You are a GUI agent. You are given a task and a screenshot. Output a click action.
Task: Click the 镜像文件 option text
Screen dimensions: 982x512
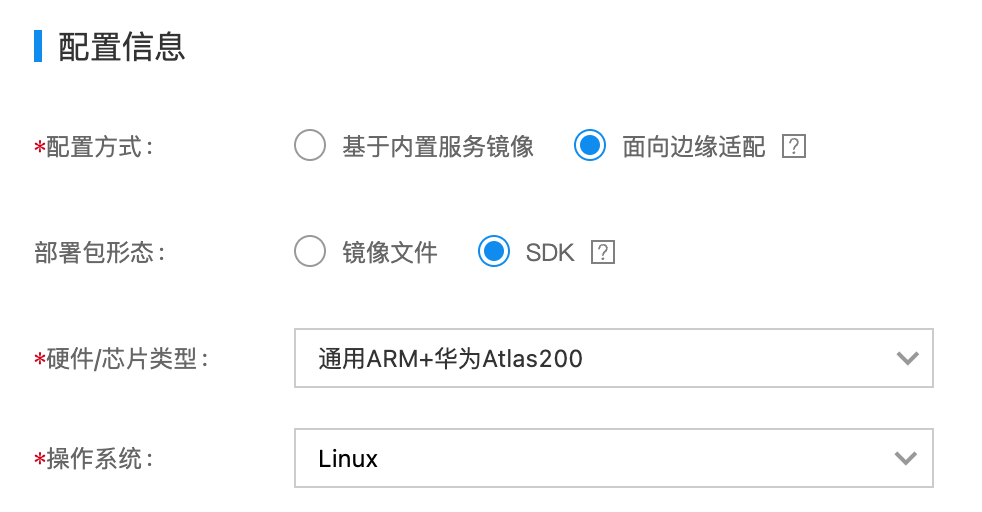pyautogui.click(x=390, y=253)
